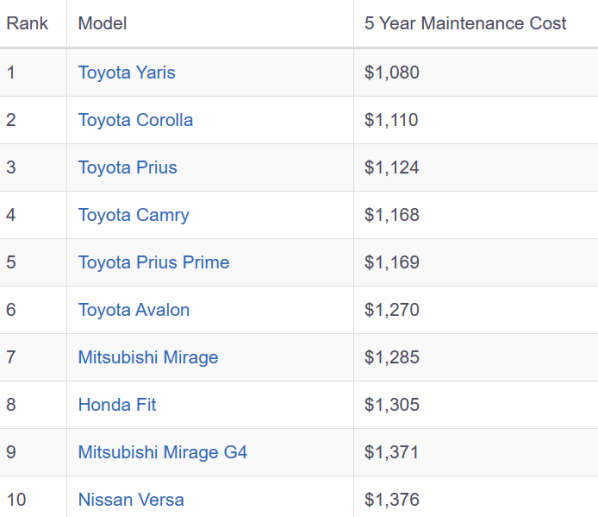Open the Toyota Prius Prime page

click(x=154, y=262)
